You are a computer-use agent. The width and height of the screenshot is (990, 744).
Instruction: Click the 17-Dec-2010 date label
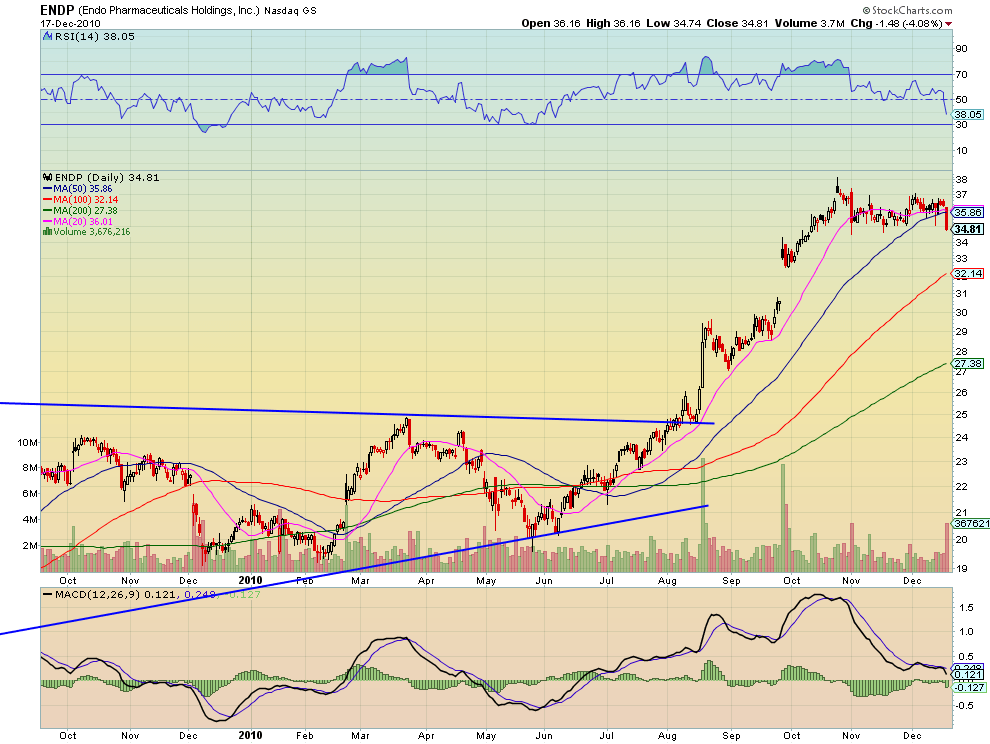coord(70,23)
